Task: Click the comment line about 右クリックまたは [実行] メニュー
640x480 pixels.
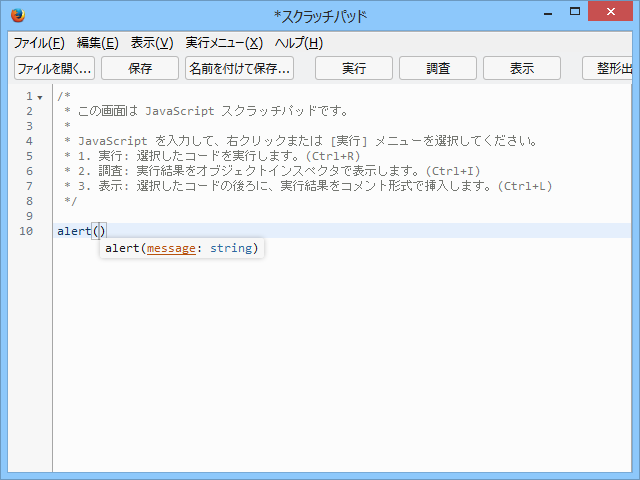Action: point(300,141)
